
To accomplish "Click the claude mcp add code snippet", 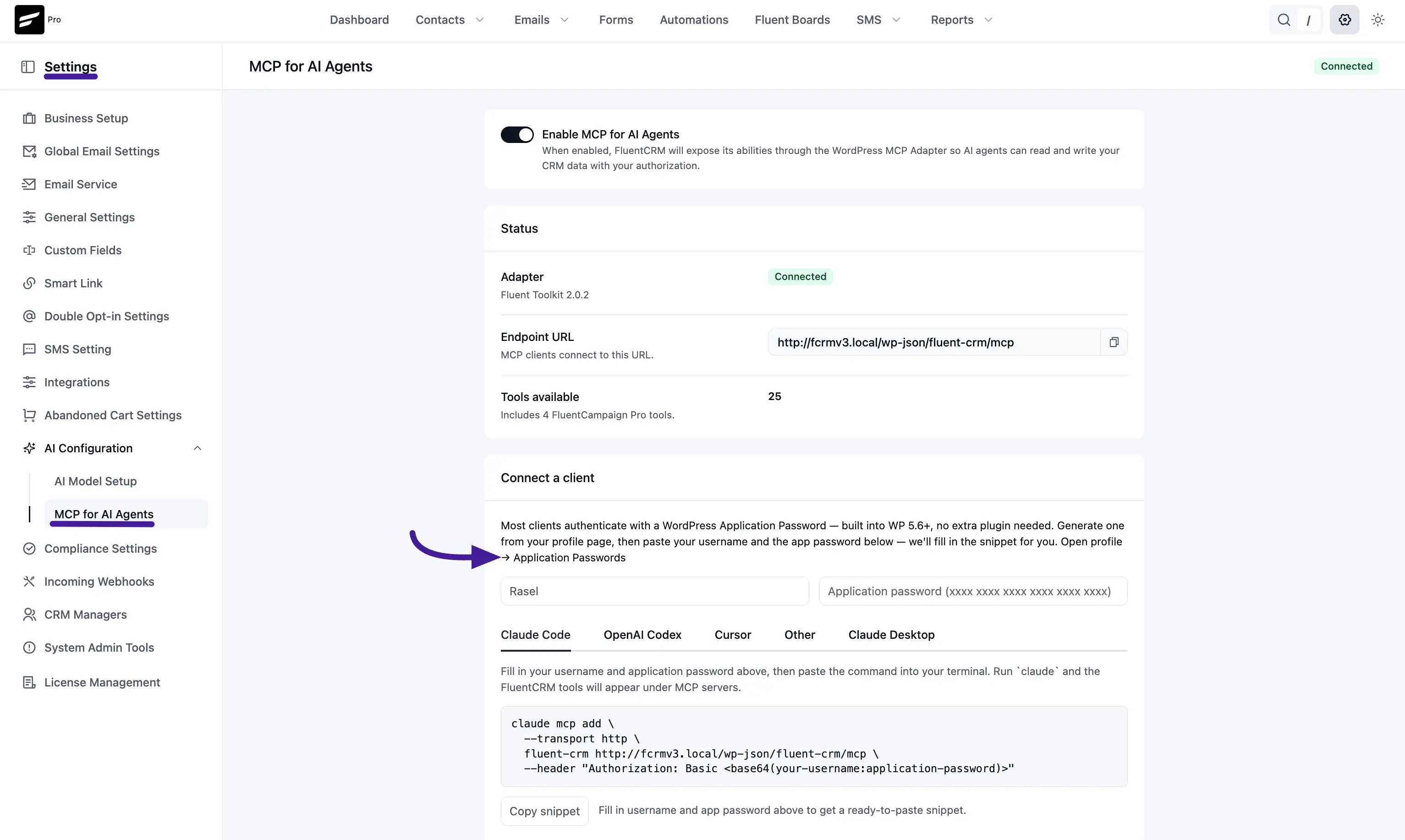I will [814, 746].
